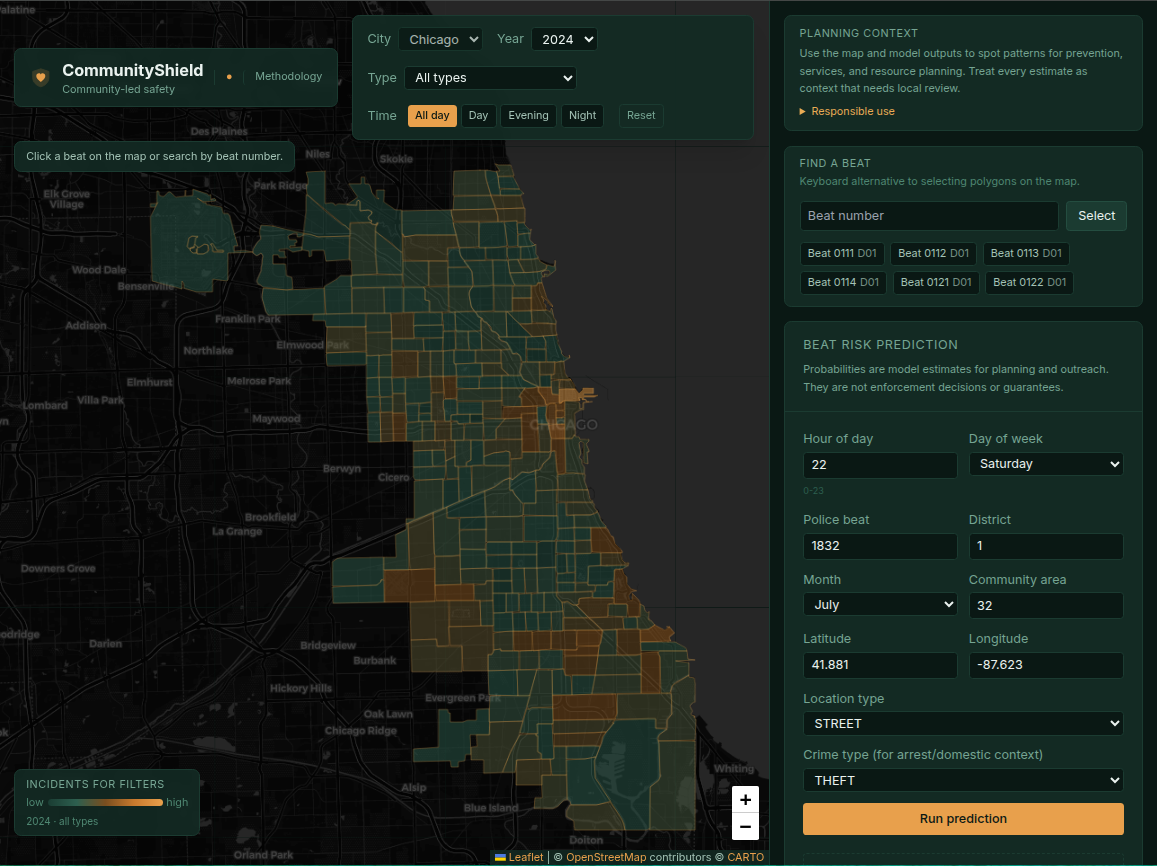Click the Police beat input field
Image resolution: width=1157 pixels, height=866 pixels.
click(880, 546)
